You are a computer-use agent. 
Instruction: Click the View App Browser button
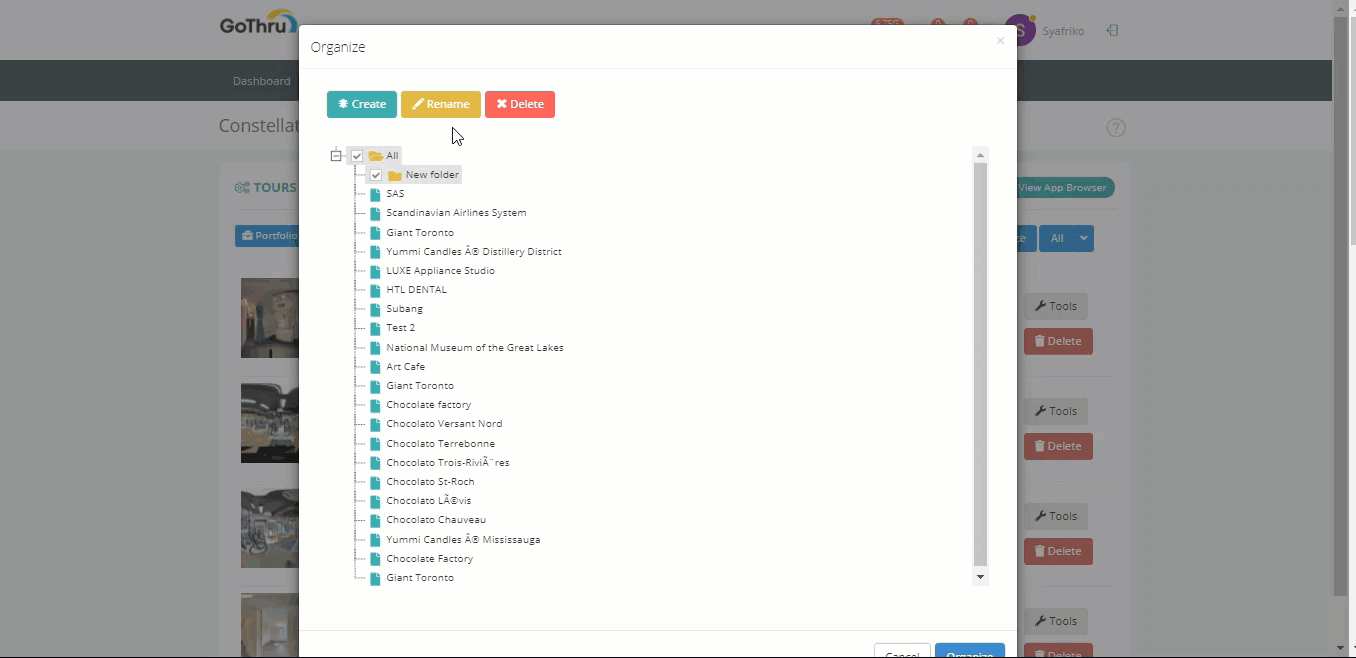point(1064,188)
